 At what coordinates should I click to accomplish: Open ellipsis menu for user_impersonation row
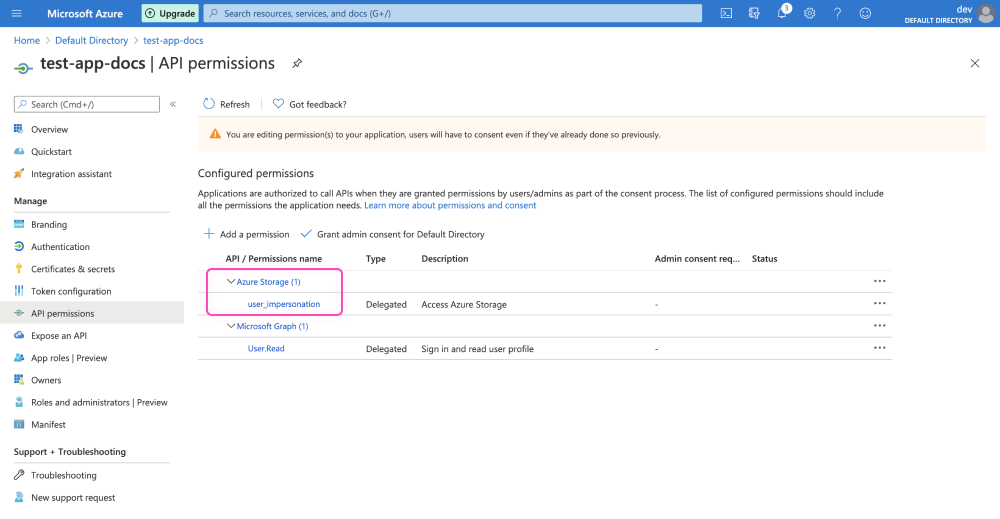click(x=880, y=303)
